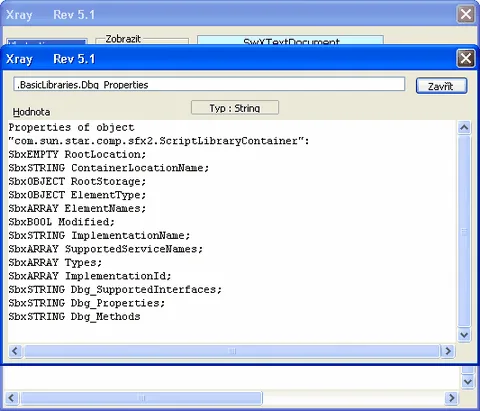
Task: Click the .BasicLibraries.Dbg_Properties text field
Action: click(x=209, y=84)
